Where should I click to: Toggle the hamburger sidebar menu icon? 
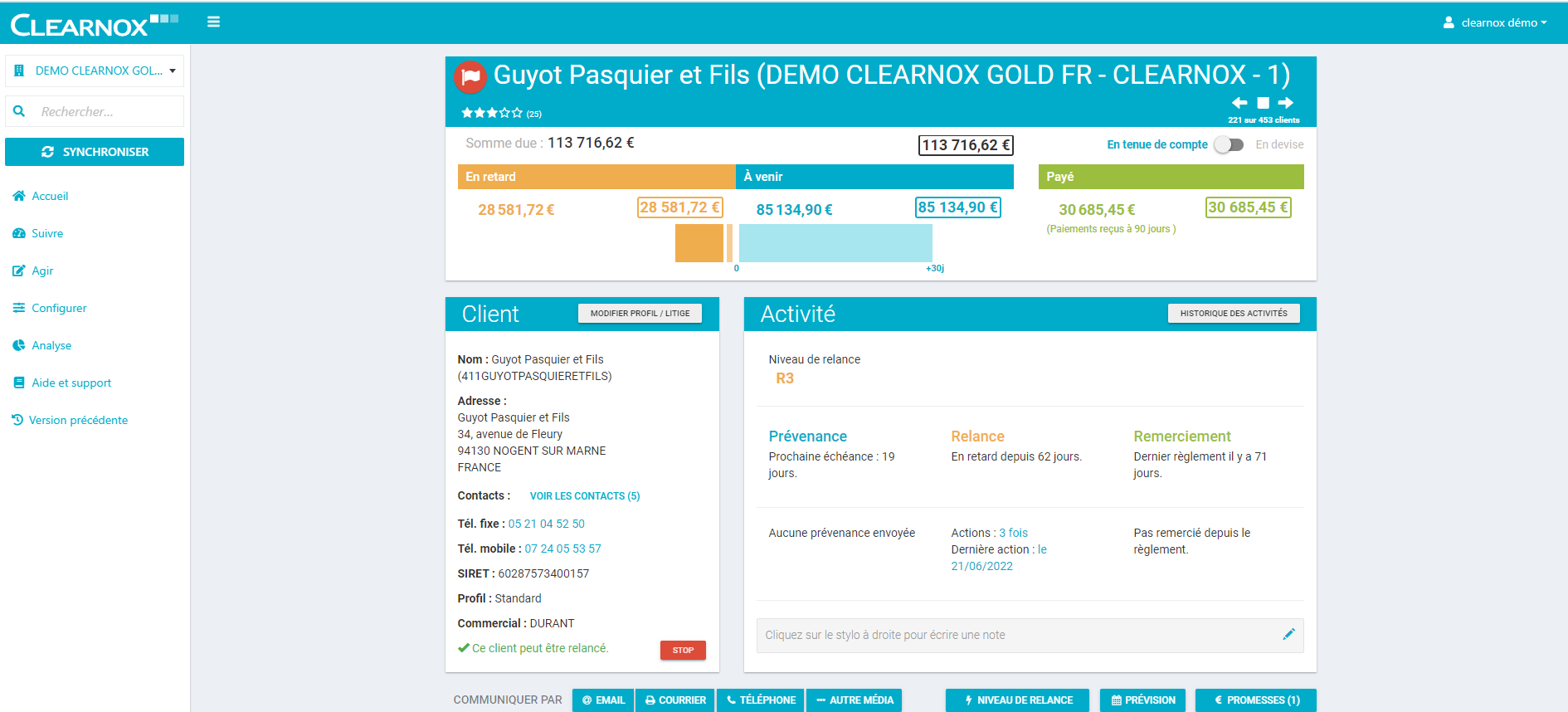point(213,22)
